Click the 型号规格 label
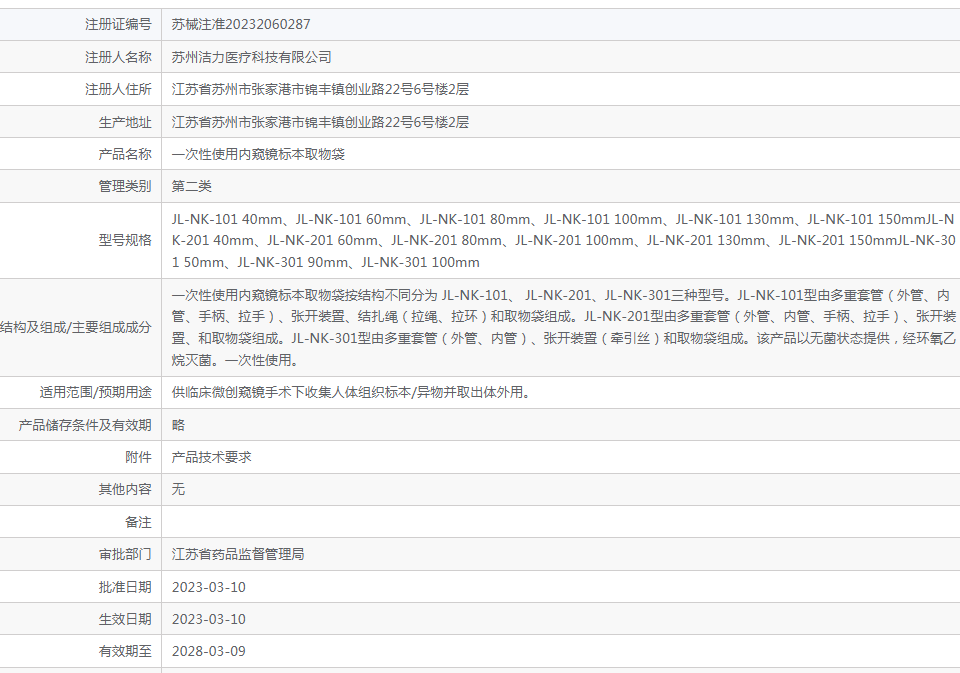The height and width of the screenshot is (673, 960). (x=125, y=240)
